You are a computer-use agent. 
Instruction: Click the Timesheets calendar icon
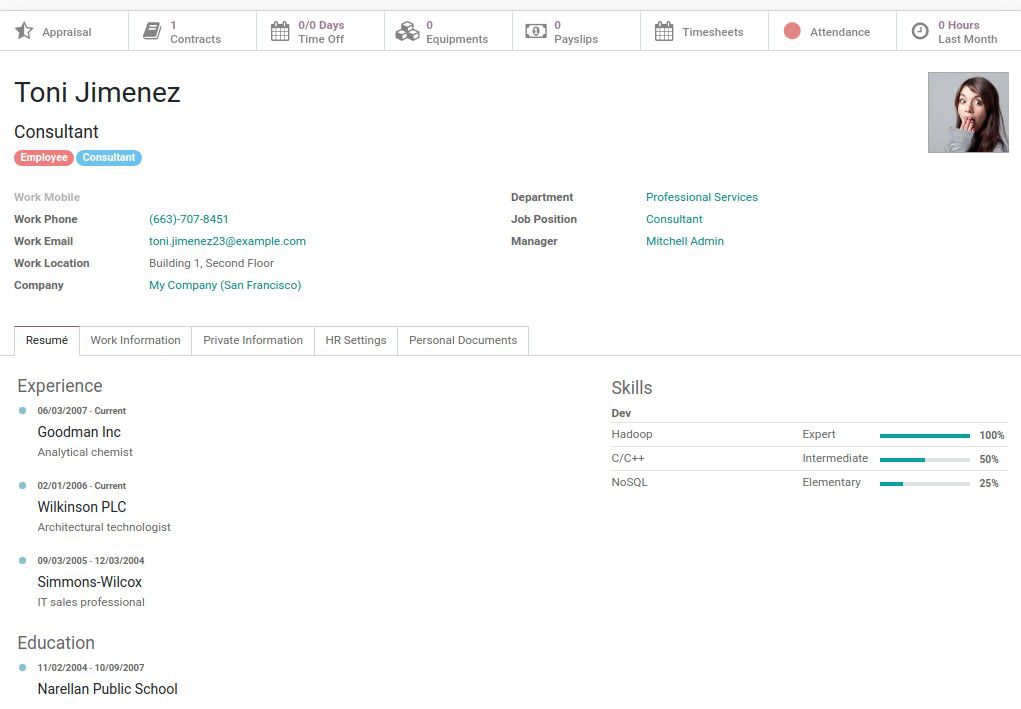click(x=664, y=31)
